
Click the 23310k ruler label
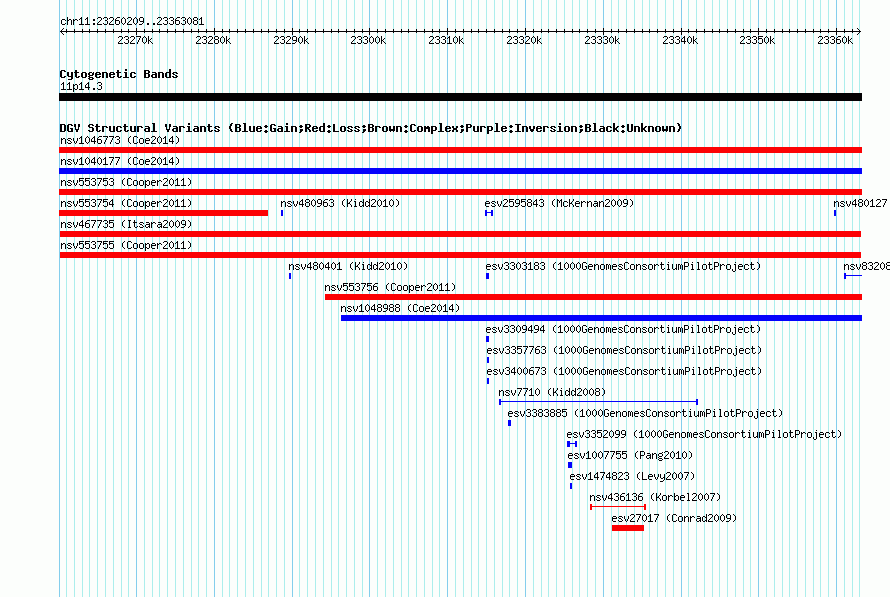(x=446, y=40)
